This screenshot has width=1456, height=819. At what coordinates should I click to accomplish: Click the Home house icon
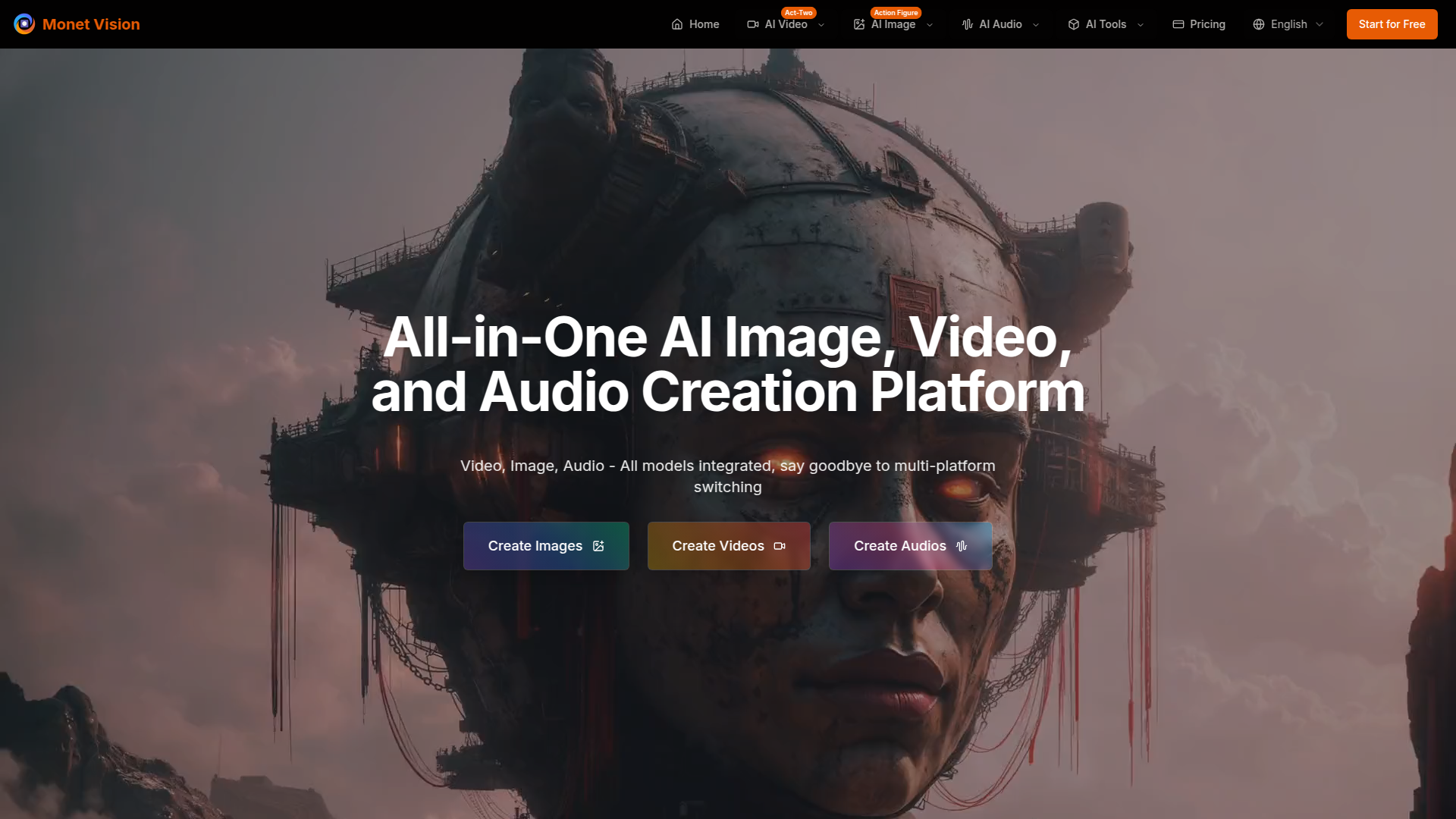pos(677,24)
